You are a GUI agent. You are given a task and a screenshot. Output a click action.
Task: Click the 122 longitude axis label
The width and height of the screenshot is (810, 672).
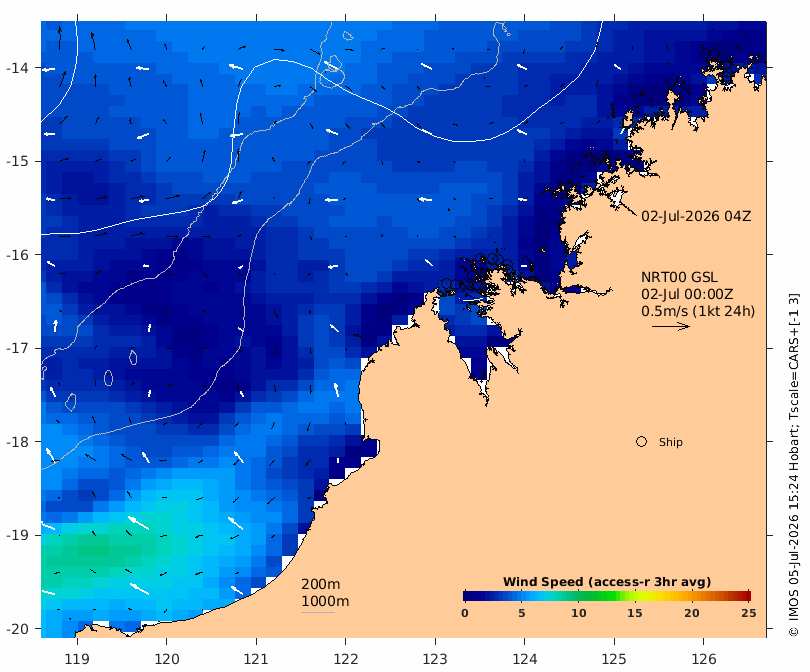(346, 660)
